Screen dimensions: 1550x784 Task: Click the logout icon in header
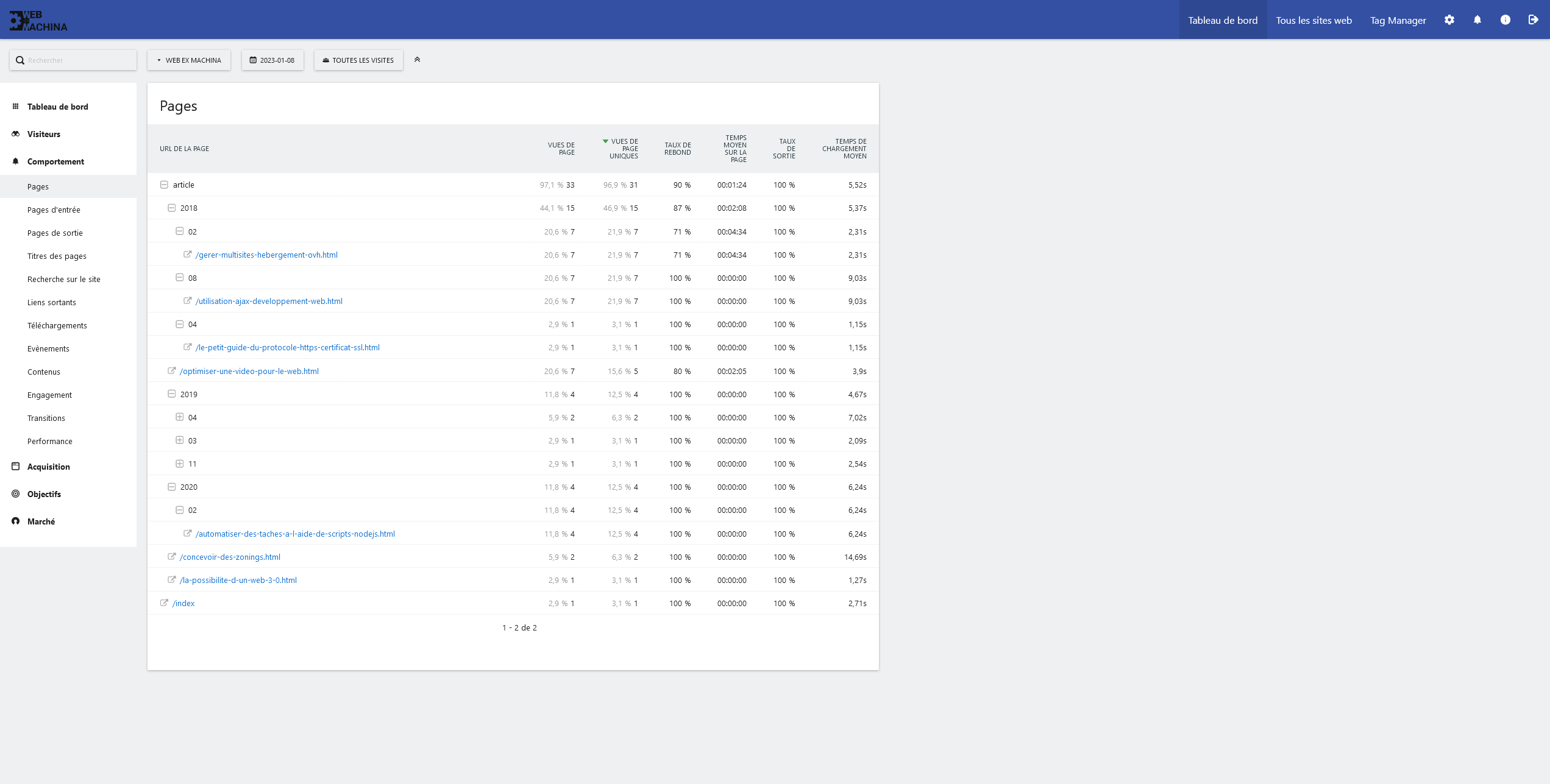tap(1534, 20)
